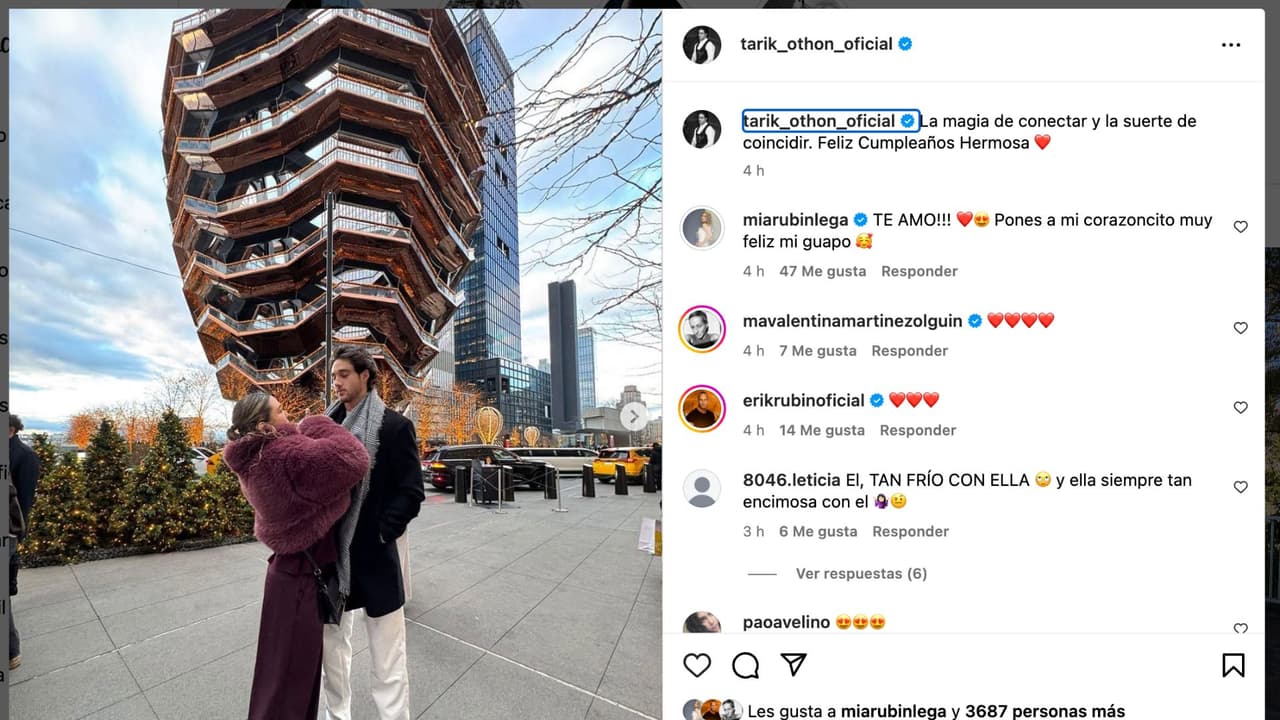Image resolution: width=1280 pixels, height=720 pixels.
Task: Reply to erikrubinoficial's comment
Action: [x=918, y=430]
